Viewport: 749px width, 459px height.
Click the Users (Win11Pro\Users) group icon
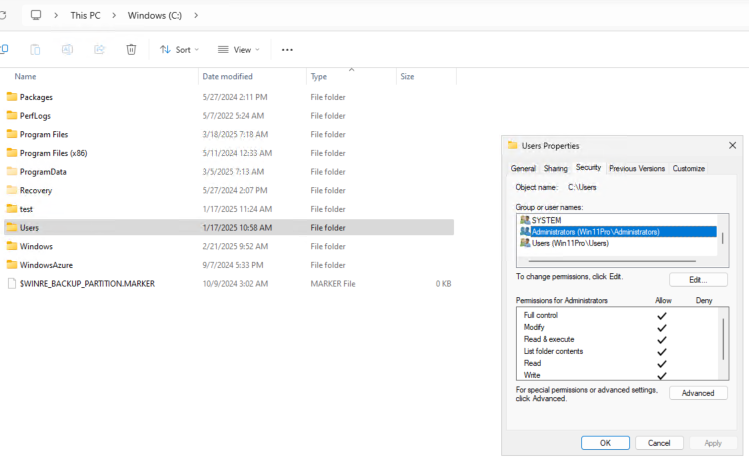pyautogui.click(x=525, y=243)
